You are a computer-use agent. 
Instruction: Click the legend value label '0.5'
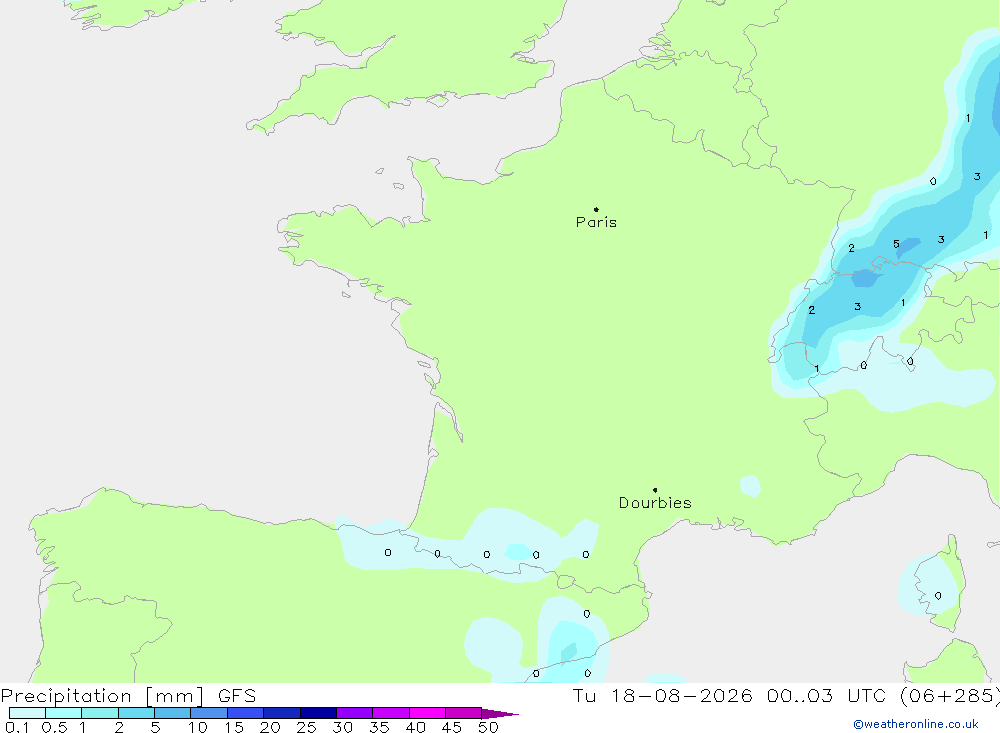[x=54, y=727]
